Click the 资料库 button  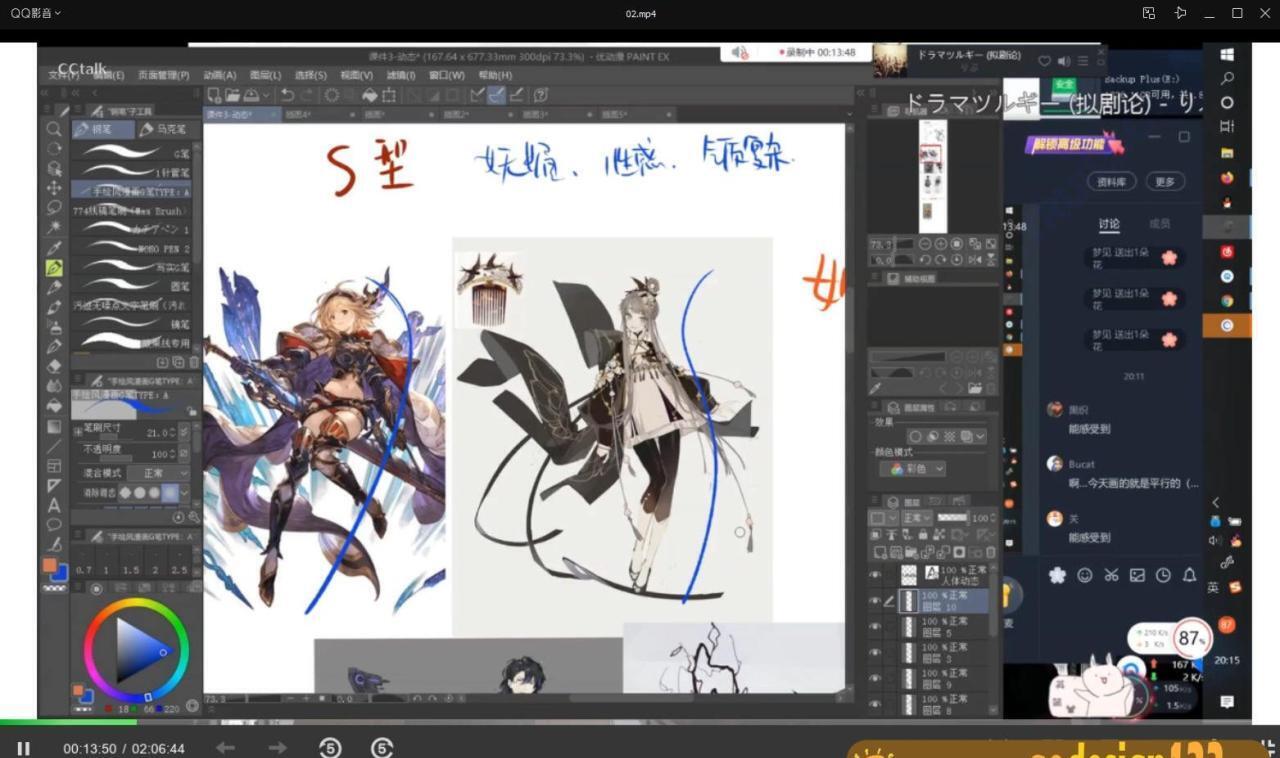point(1112,182)
